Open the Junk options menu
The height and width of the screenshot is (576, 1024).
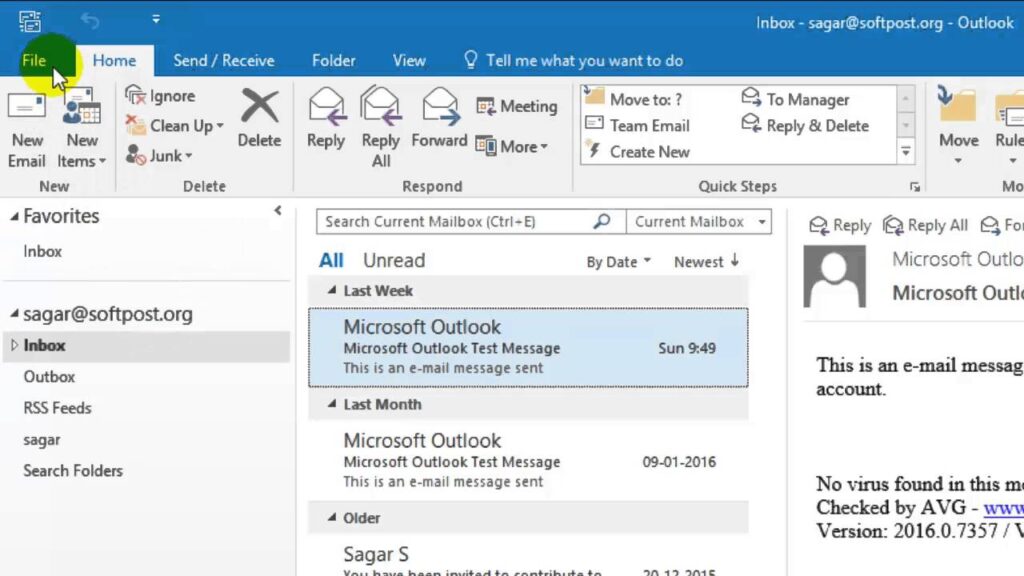[166, 156]
